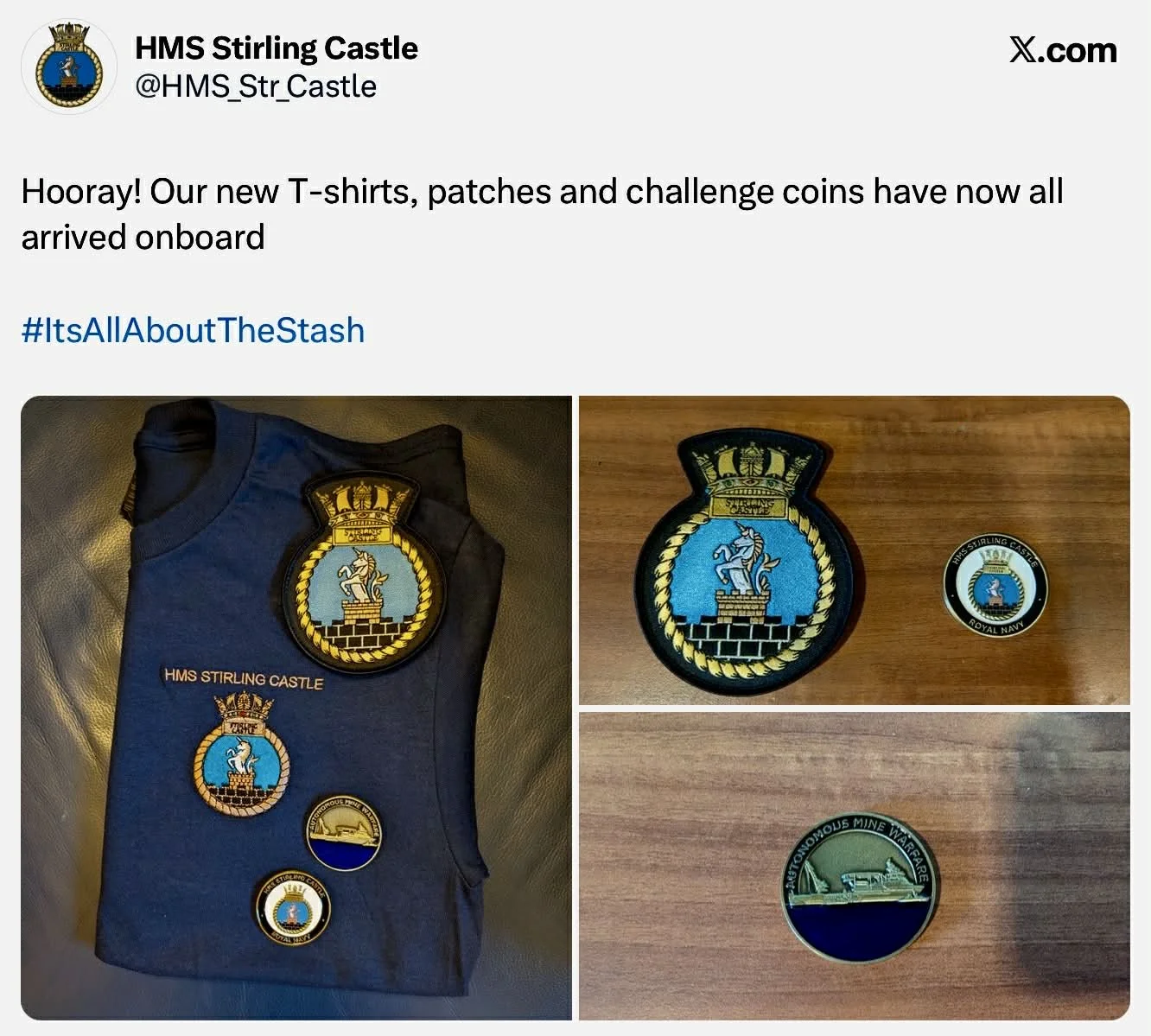Click the Royal Navy pin on wooden table
This screenshot has width=1151, height=1036.
click(x=995, y=586)
